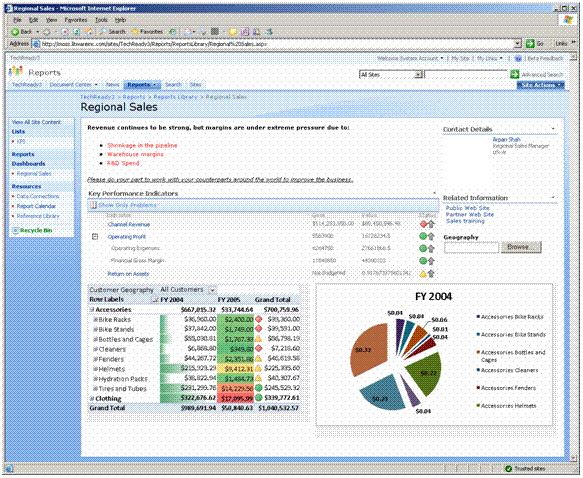Click the green search go icon beside search box
This screenshot has height=478, width=583.
[x=514, y=74]
